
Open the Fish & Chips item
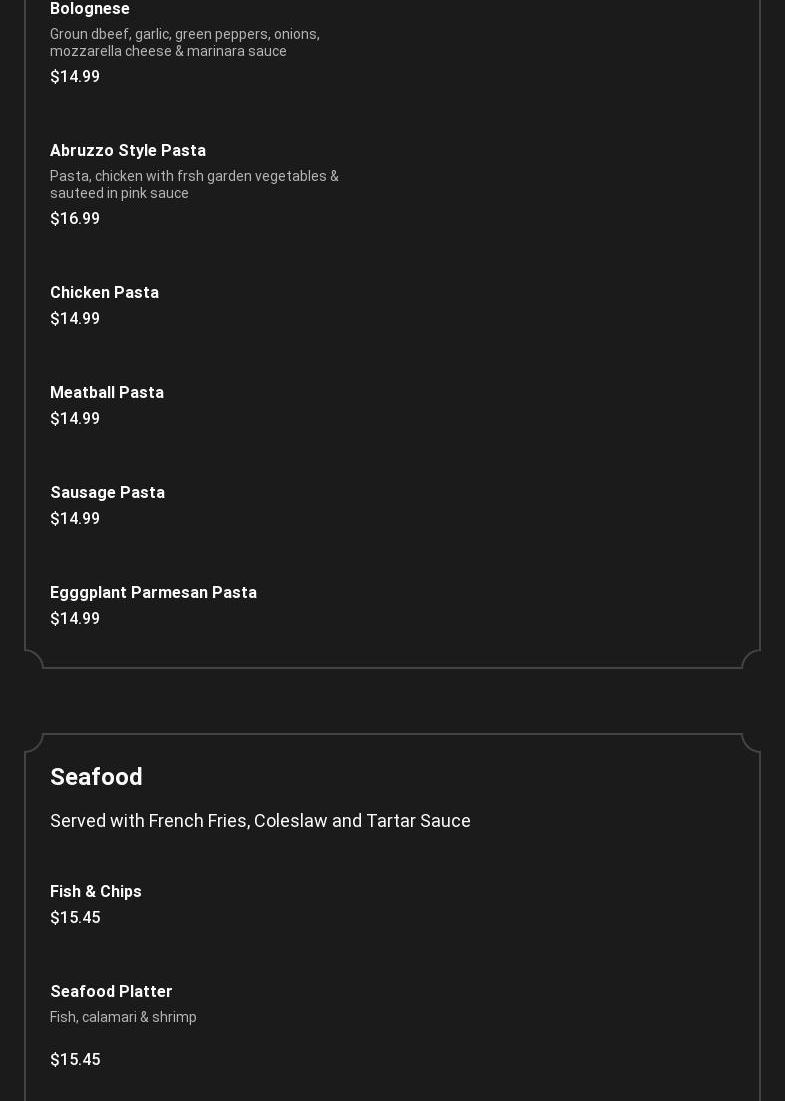point(95,891)
